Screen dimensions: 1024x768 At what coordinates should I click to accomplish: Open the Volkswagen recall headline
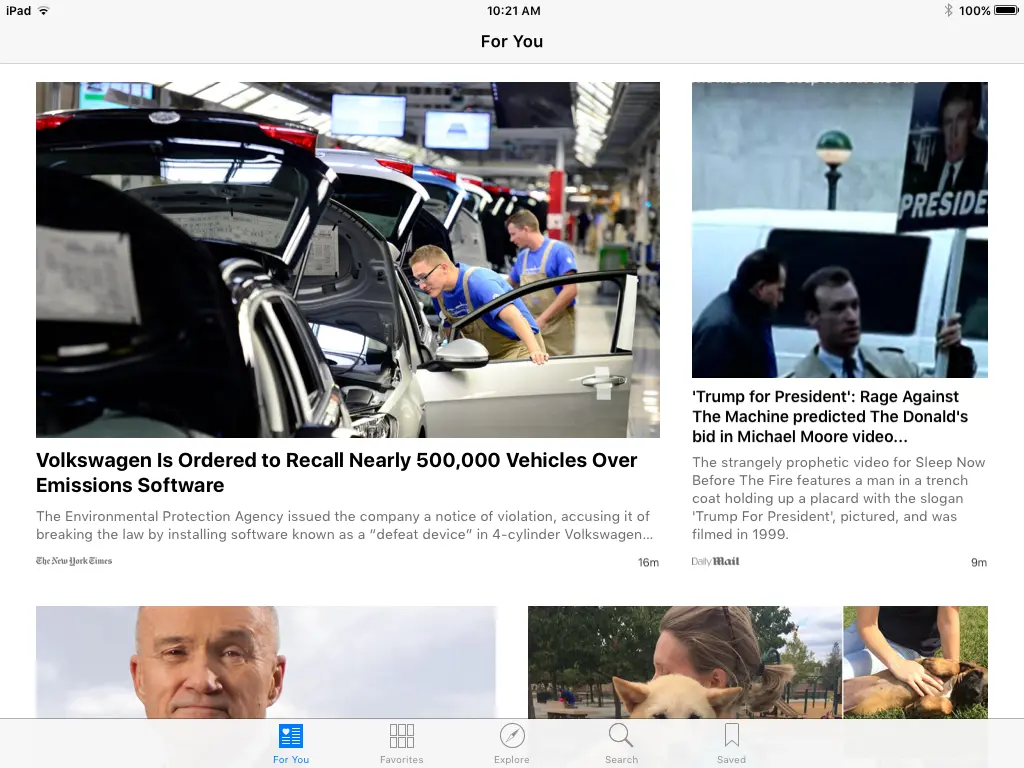tap(336, 472)
